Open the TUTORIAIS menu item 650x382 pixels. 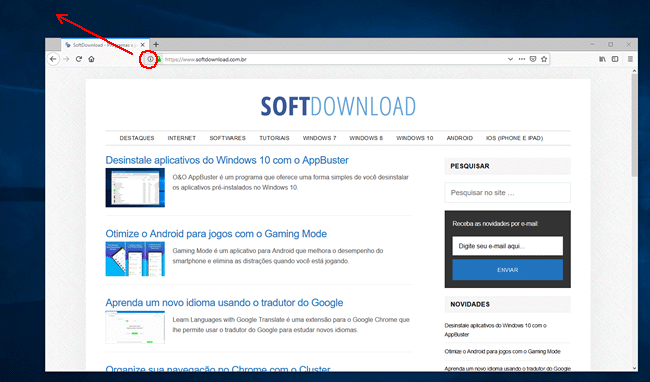click(274, 138)
